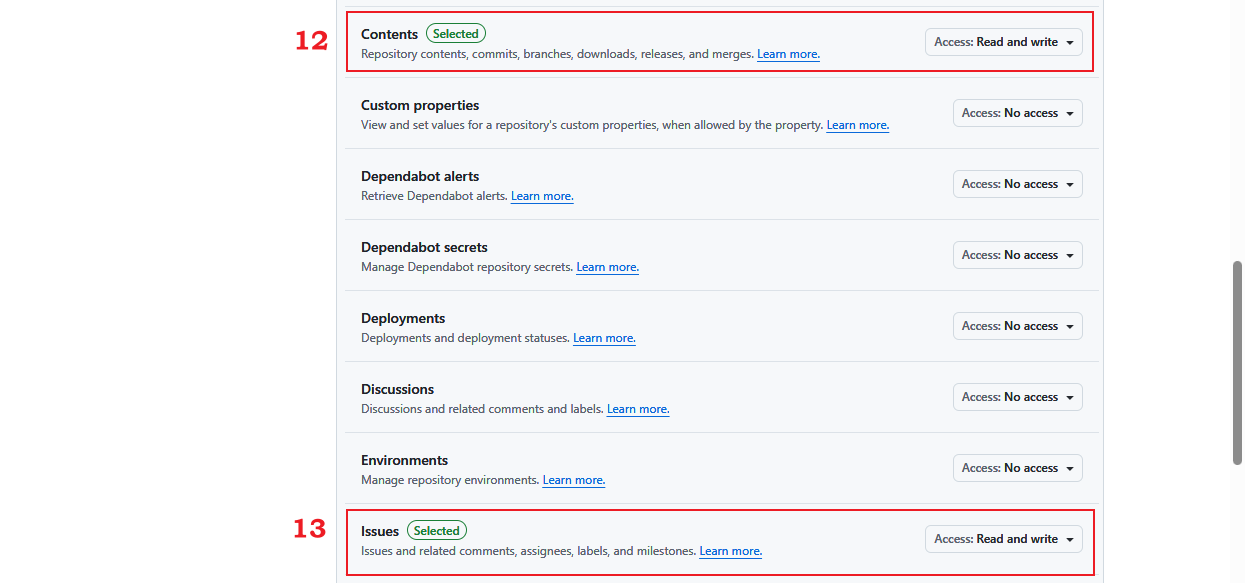Click Learn more link for Dependabot alerts
Screen dimensions: 1245x583
(x=542, y=196)
